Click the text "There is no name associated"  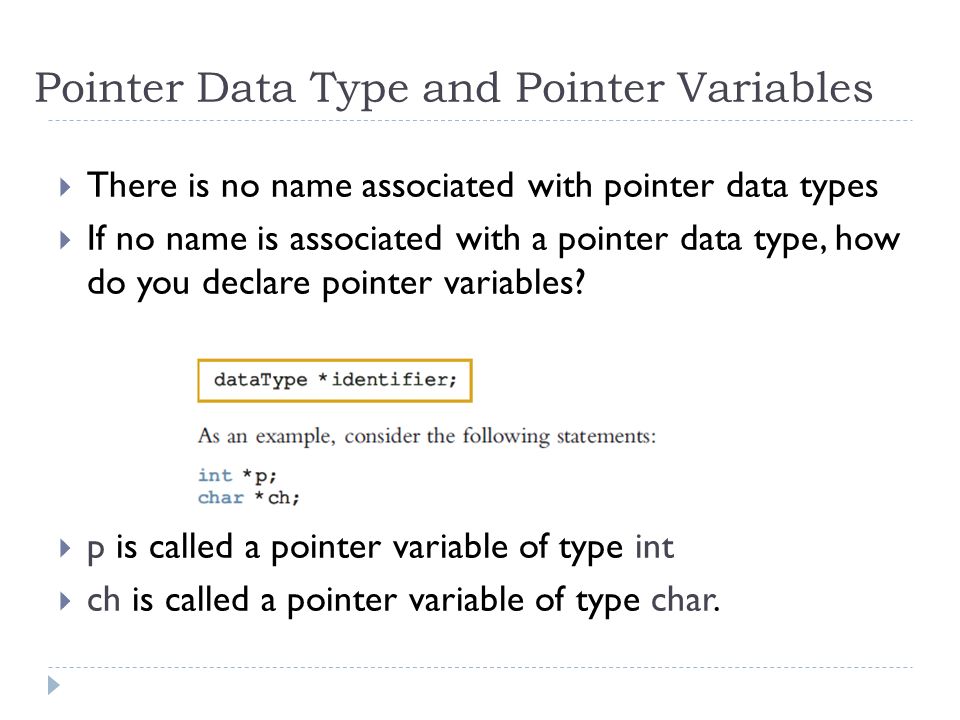301,186
